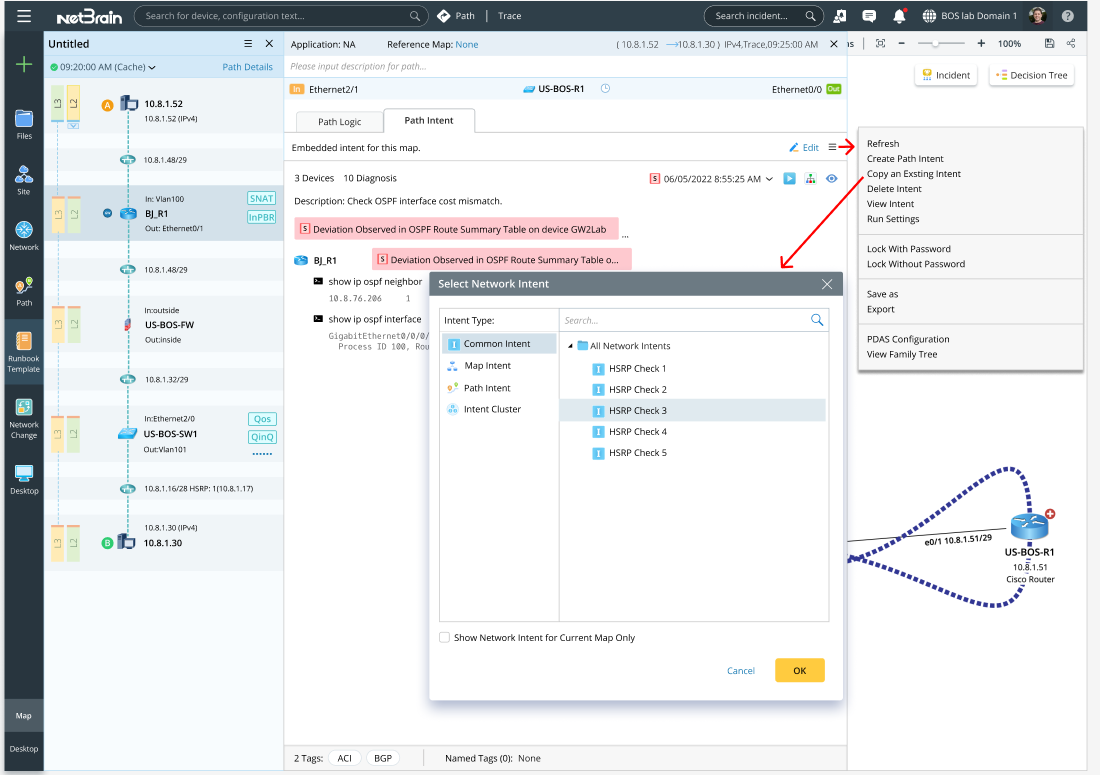The width and height of the screenshot is (1100, 775).
Task: Click the share map icon
Action: tap(1071, 43)
